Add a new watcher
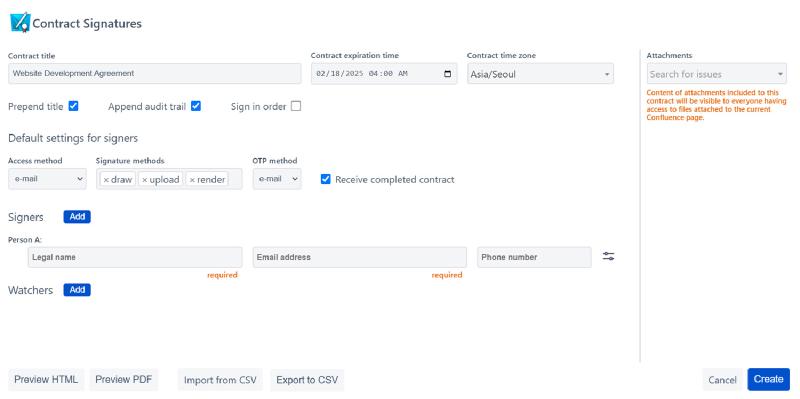Screen dimensions: 800x399 (77, 290)
